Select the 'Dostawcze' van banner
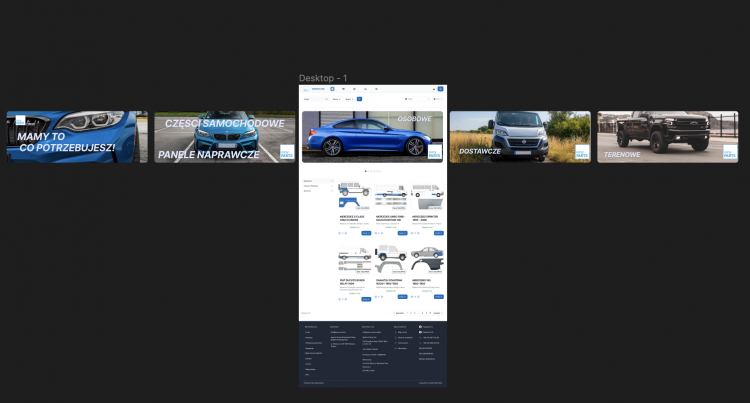The image size is (750, 403). (x=519, y=137)
